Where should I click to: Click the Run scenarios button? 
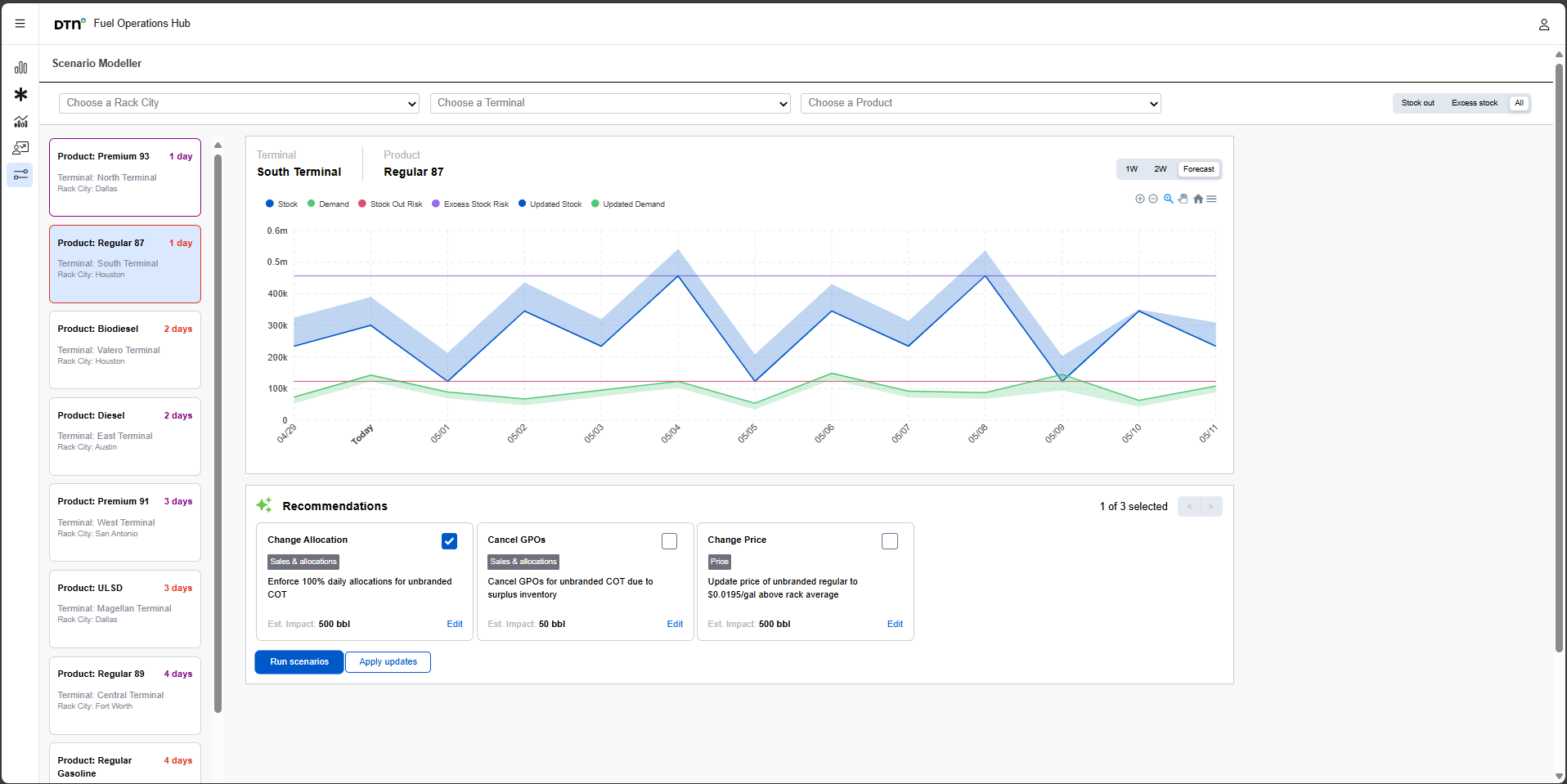(299, 662)
